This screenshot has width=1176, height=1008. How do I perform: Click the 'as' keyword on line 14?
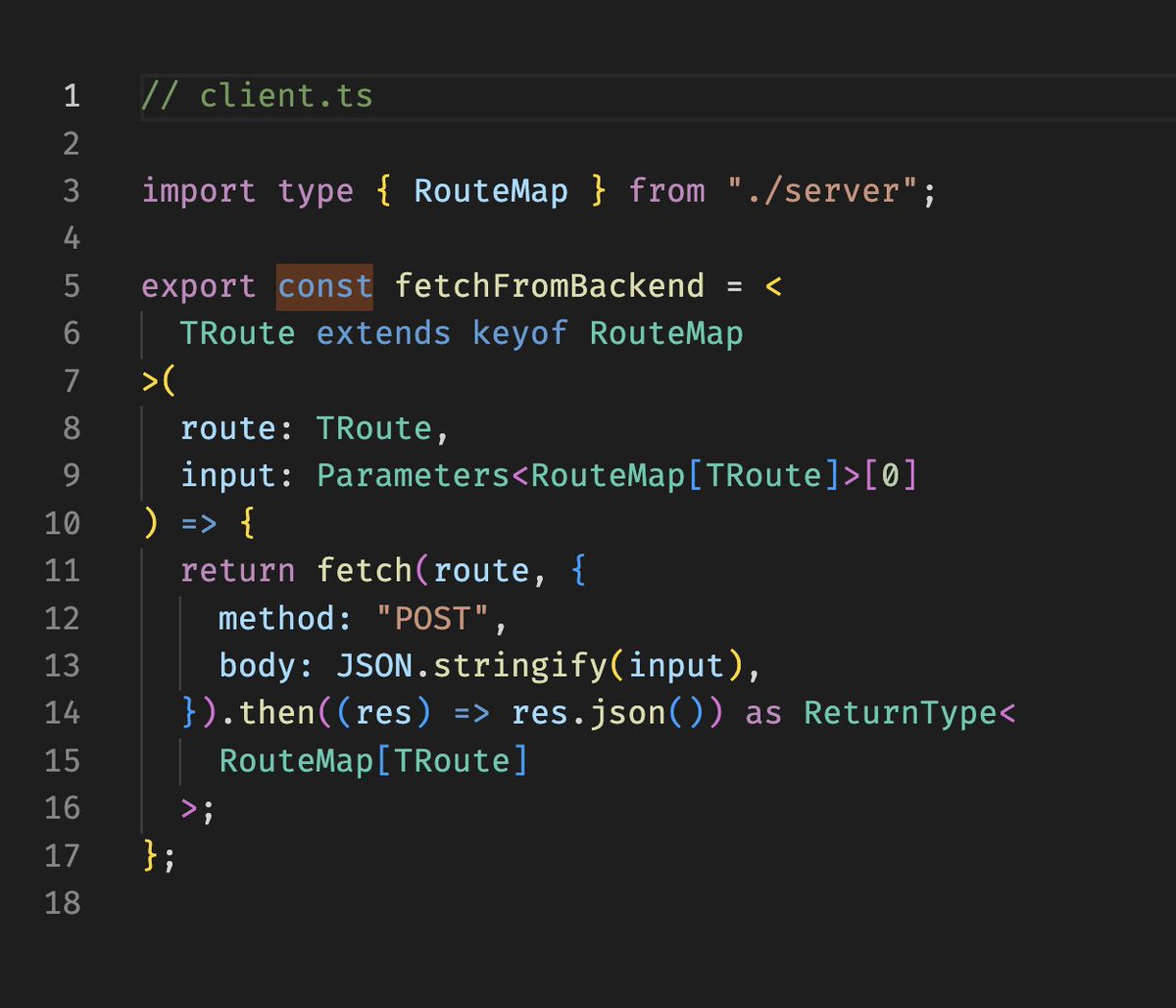pos(764,713)
